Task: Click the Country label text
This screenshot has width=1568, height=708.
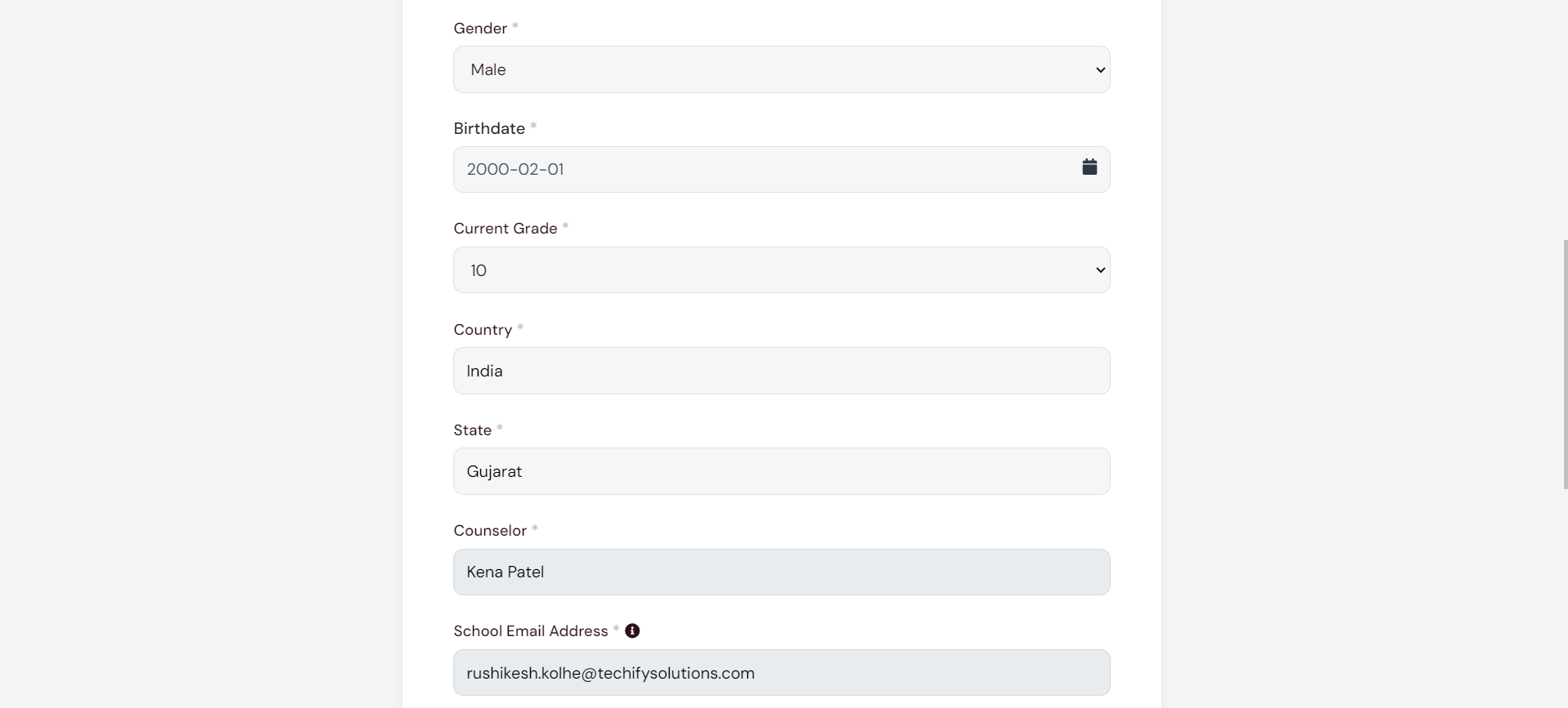Action: (483, 330)
